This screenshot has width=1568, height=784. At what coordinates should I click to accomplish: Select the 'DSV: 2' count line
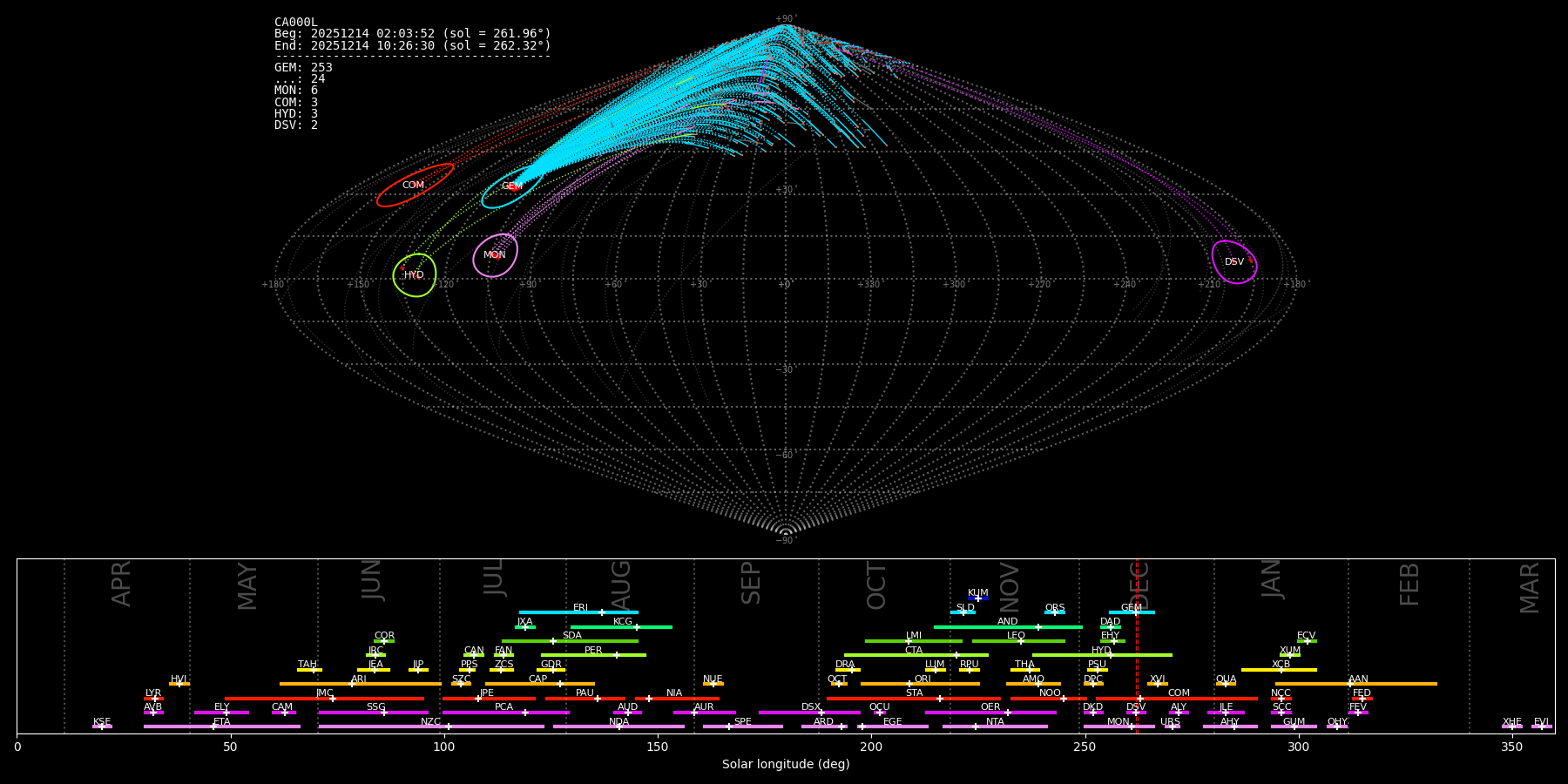click(x=296, y=125)
